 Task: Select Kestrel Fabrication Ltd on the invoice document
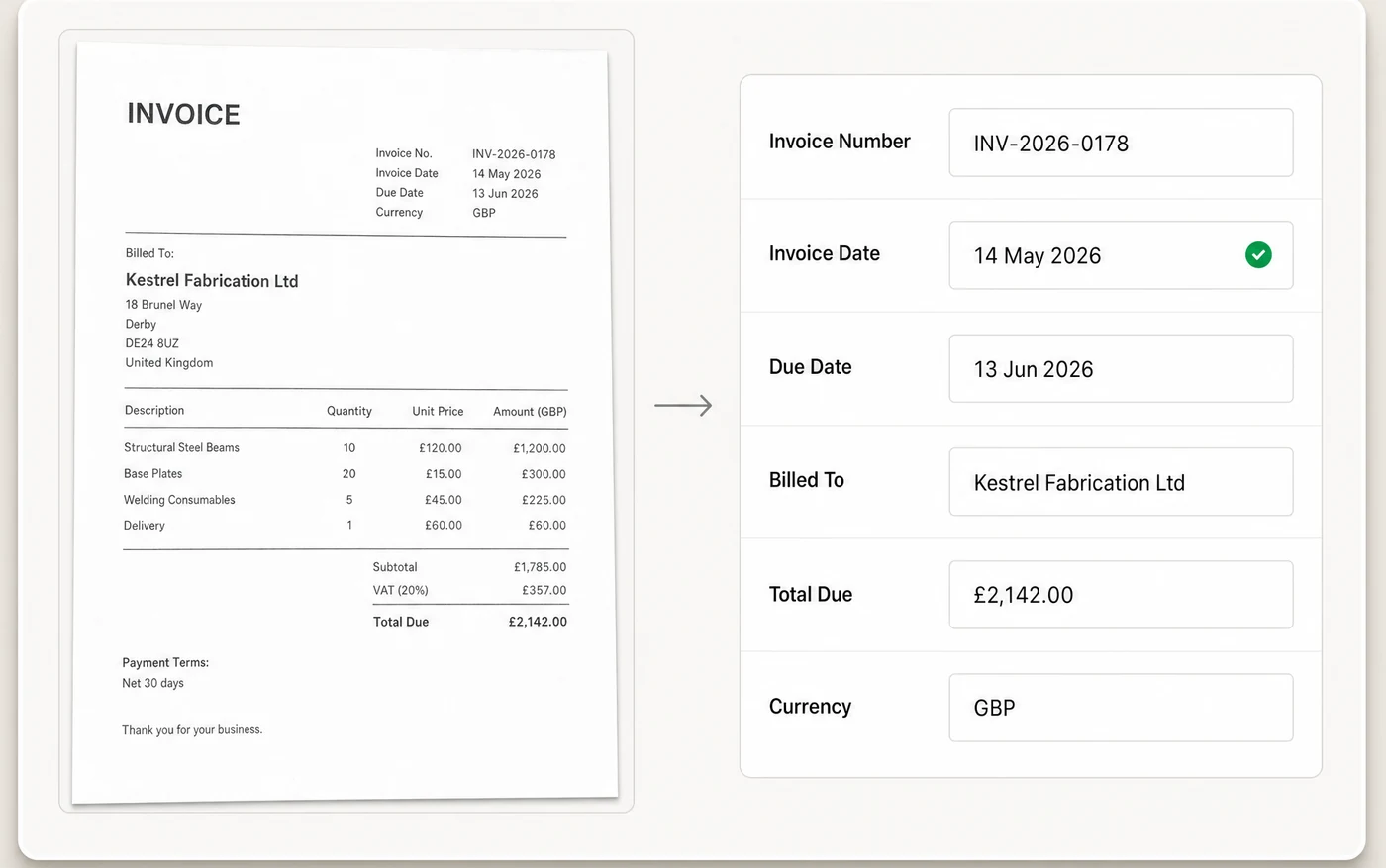[212, 281]
